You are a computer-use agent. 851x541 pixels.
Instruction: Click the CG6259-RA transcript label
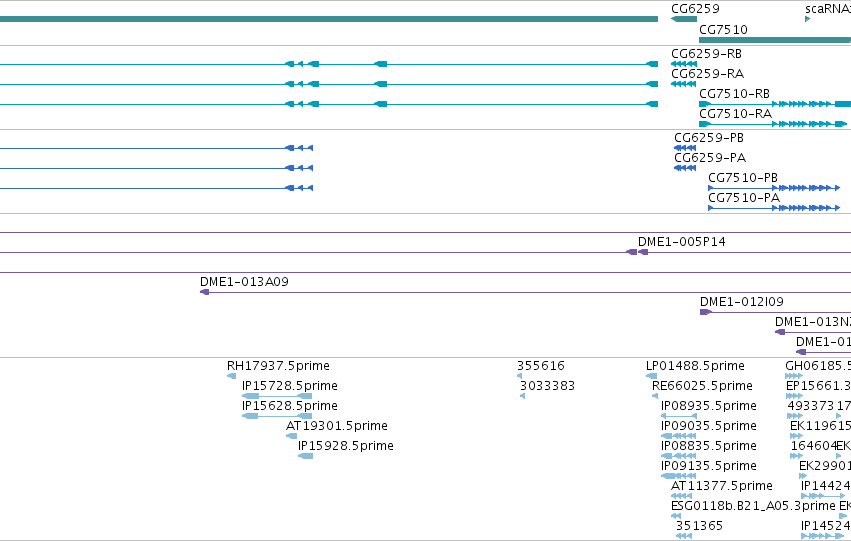tap(707, 74)
